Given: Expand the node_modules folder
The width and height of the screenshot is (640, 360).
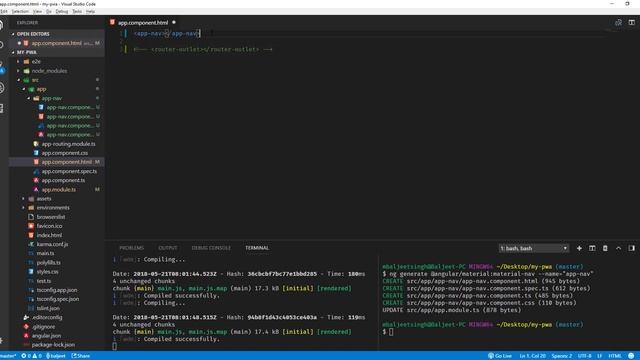Looking at the screenshot, I should point(49,71).
